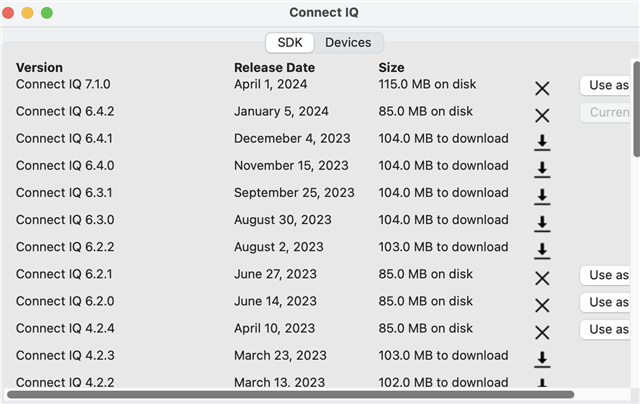This screenshot has width=640, height=404.
Task: Select the SDK tab
Action: [x=290, y=43]
